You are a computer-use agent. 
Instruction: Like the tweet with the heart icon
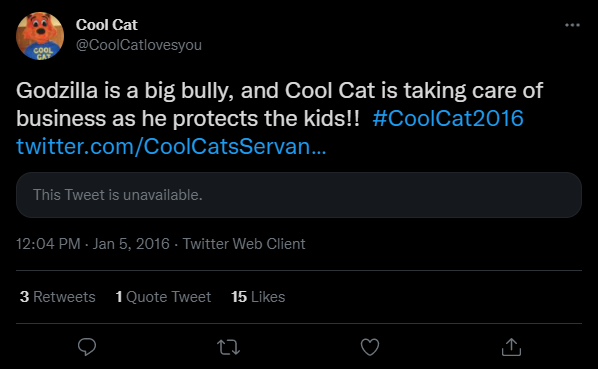coord(370,347)
